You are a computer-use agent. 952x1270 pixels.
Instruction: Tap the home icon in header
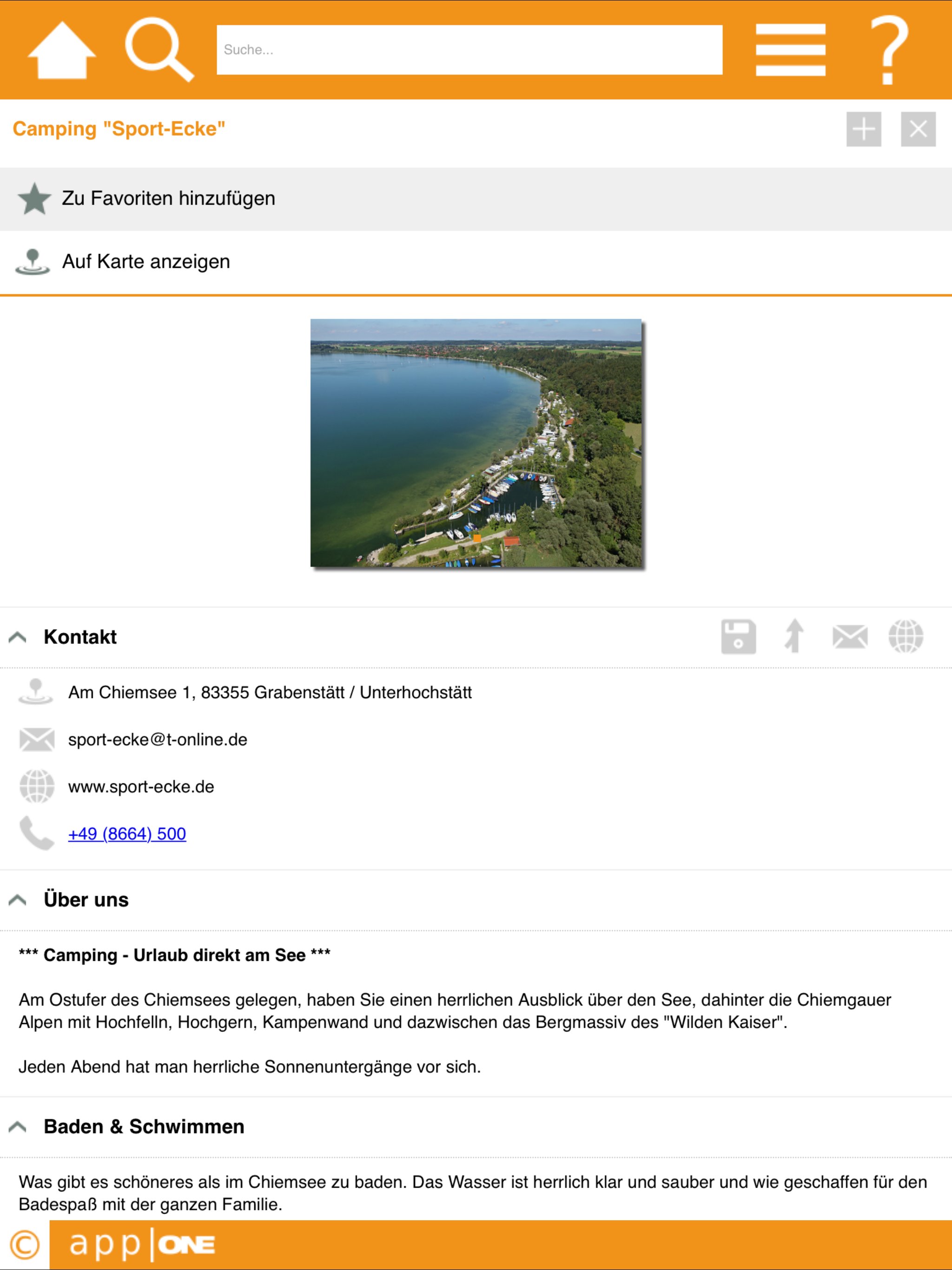[x=62, y=51]
